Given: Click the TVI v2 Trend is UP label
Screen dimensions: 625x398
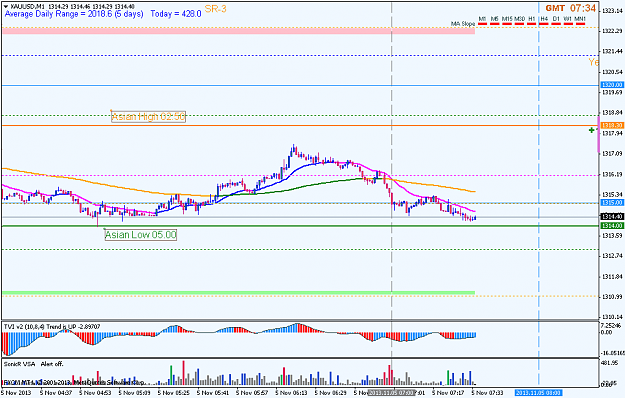Looking at the screenshot, I should (52, 327).
